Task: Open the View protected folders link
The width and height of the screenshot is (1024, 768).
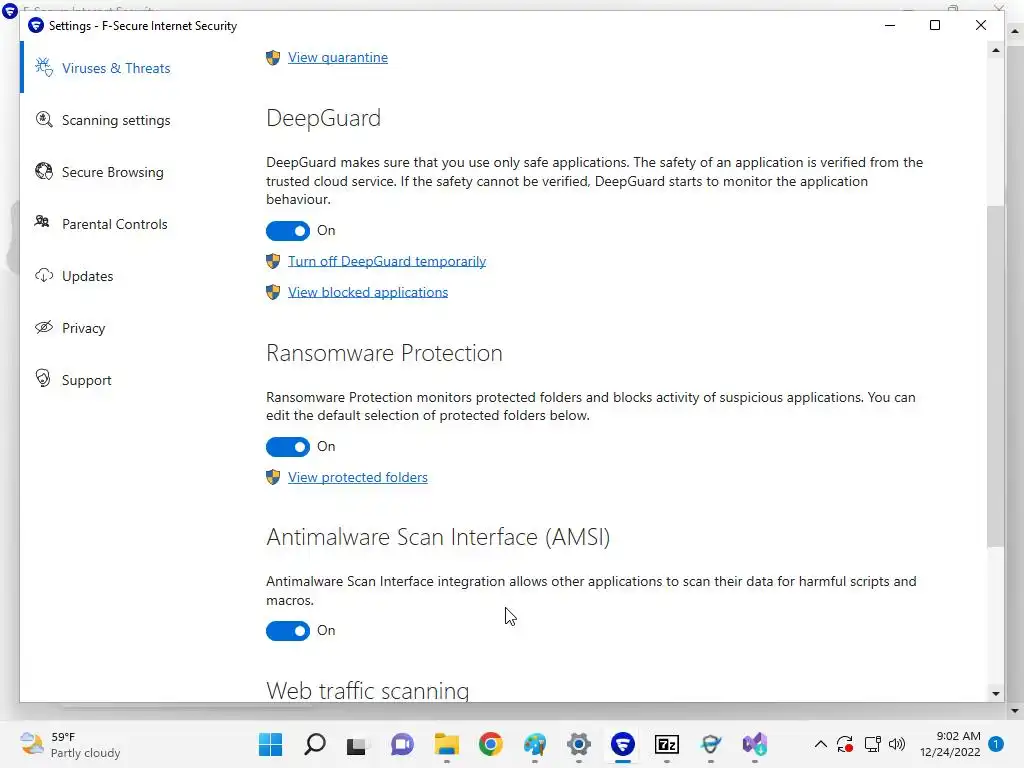Action: (357, 477)
